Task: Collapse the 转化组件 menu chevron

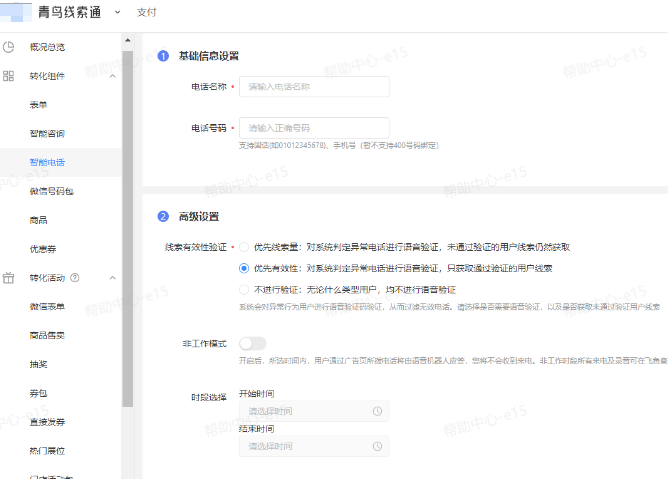Action: (x=113, y=76)
